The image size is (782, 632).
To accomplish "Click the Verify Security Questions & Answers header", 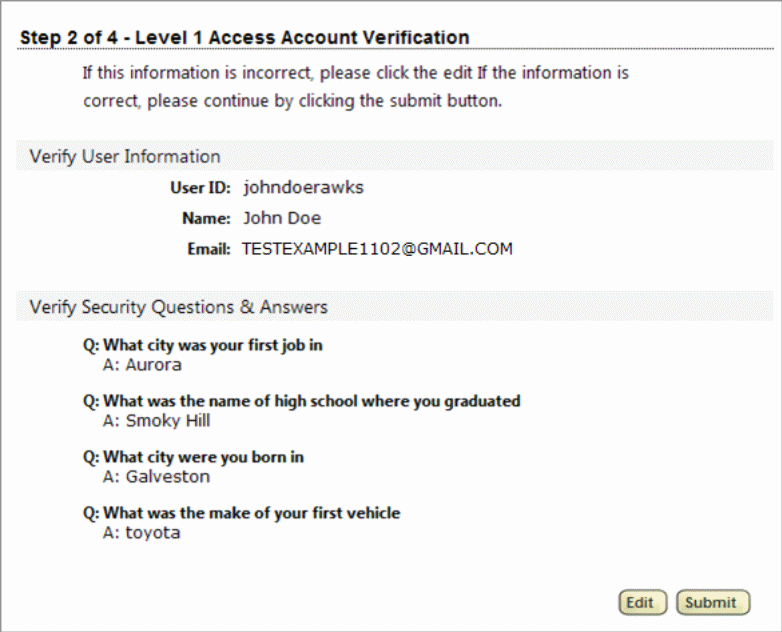I will 178,307.
